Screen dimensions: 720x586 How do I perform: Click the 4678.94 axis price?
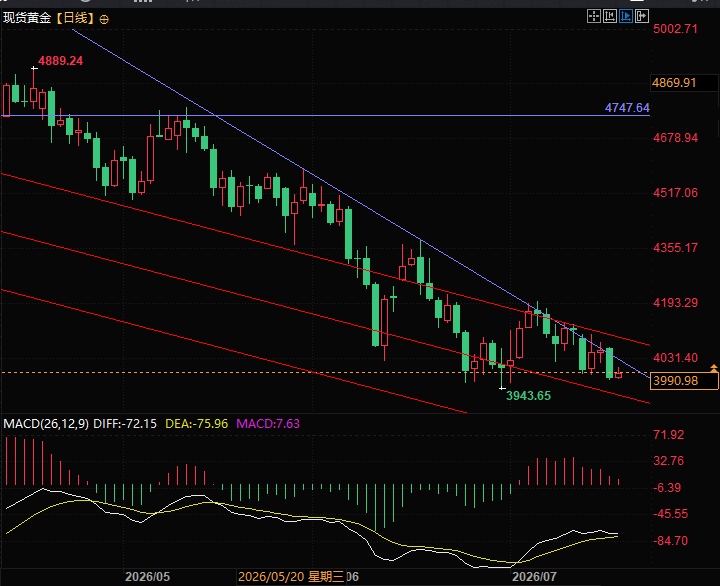point(675,138)
